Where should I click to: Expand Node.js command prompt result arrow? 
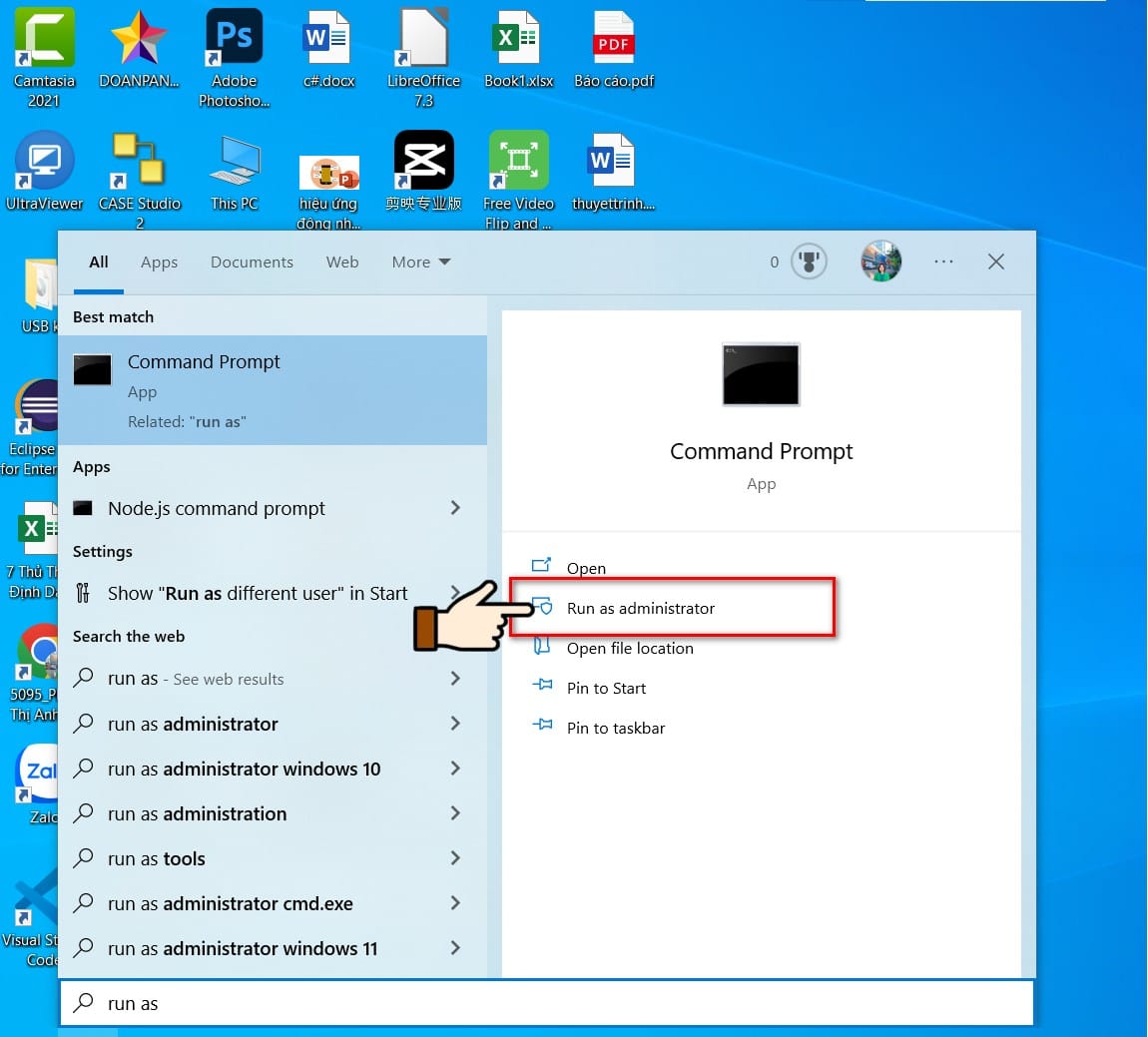point(455,508)
